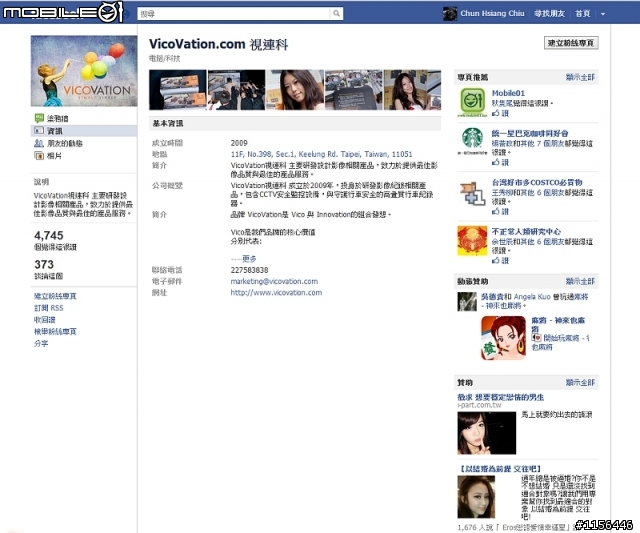
Task: Click the 373 talking-about count
Action: point(44,264)
